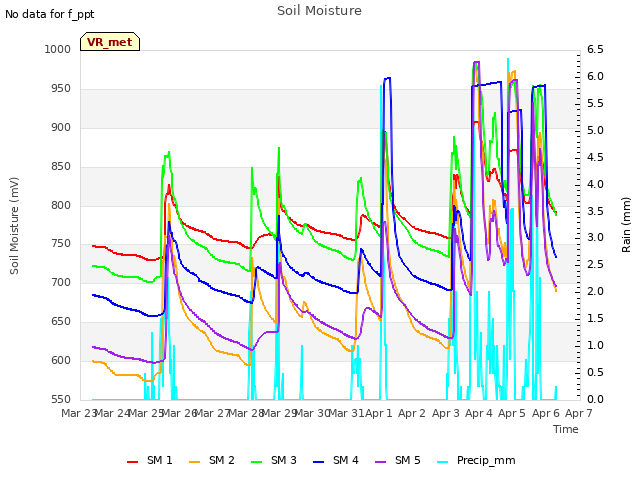Click the 1.0 tick on rain axis
640x480 pixels.
(595, 345)
